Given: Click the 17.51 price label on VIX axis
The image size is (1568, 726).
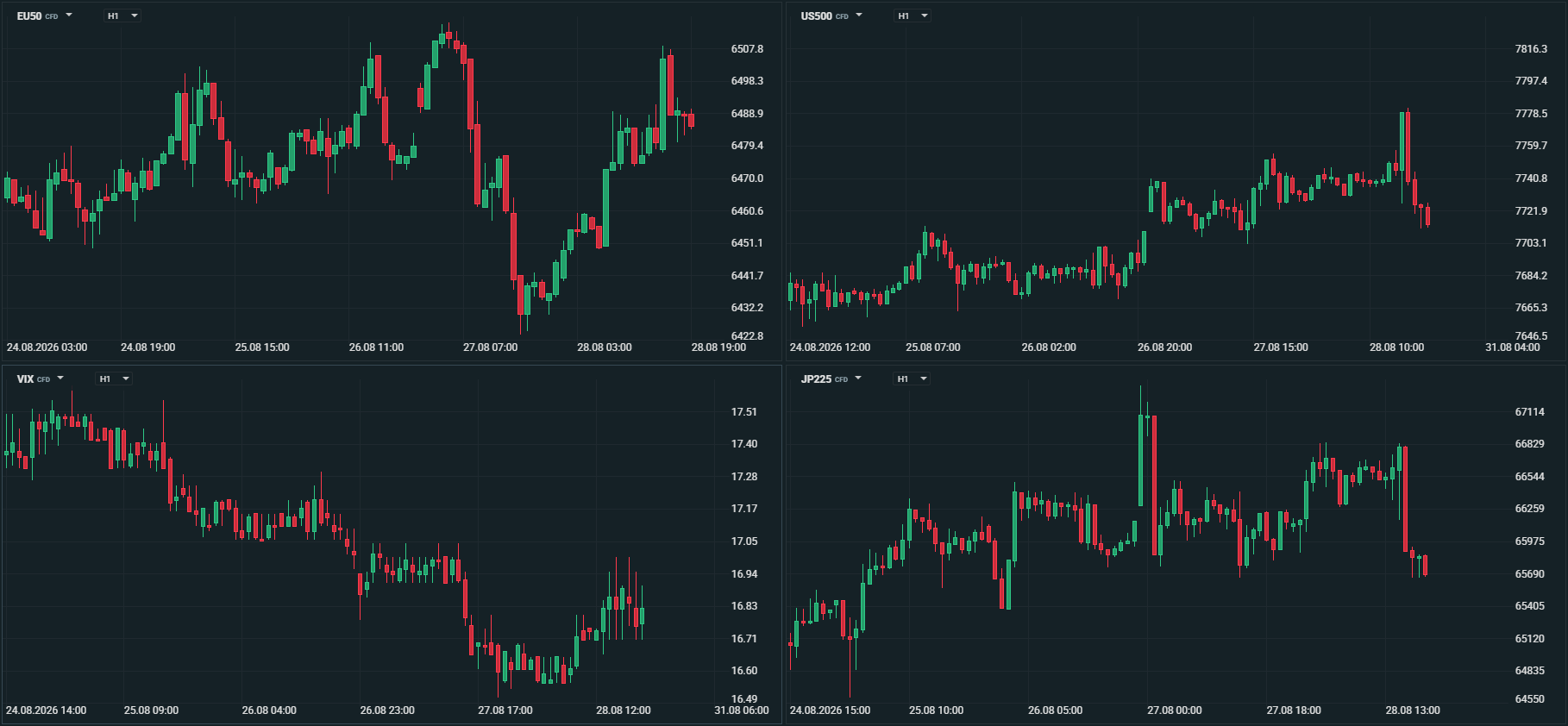Looking at the screenshot, I should point(744,412).
